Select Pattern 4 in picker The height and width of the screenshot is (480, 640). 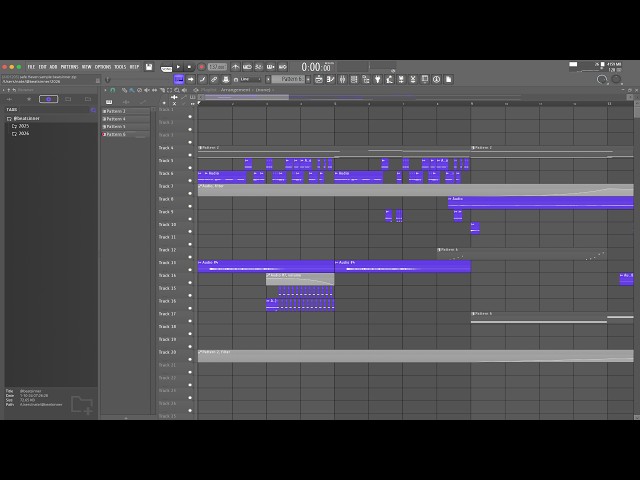click(125, 119)
